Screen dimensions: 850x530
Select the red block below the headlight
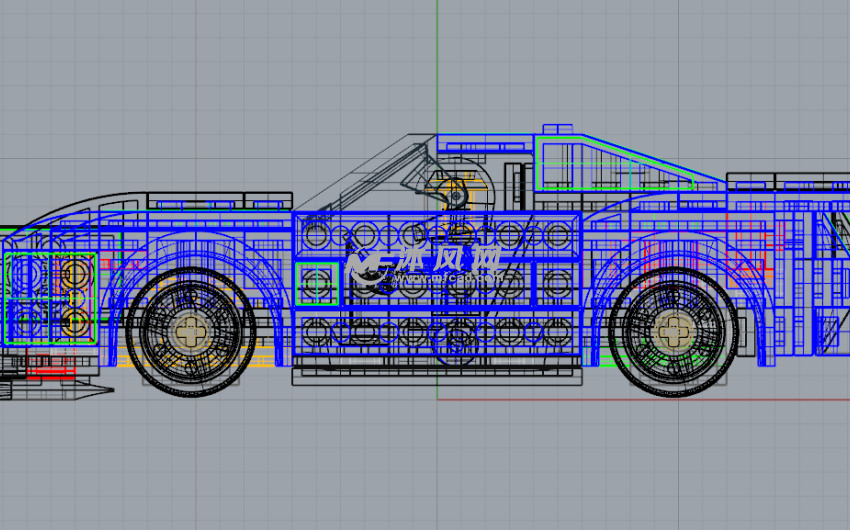pos(50,372)
